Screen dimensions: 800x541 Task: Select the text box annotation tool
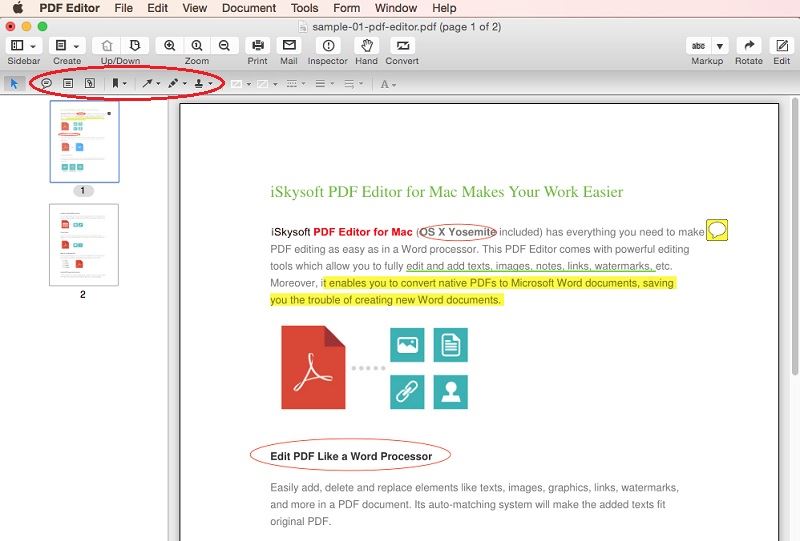[x=68, y=83]
